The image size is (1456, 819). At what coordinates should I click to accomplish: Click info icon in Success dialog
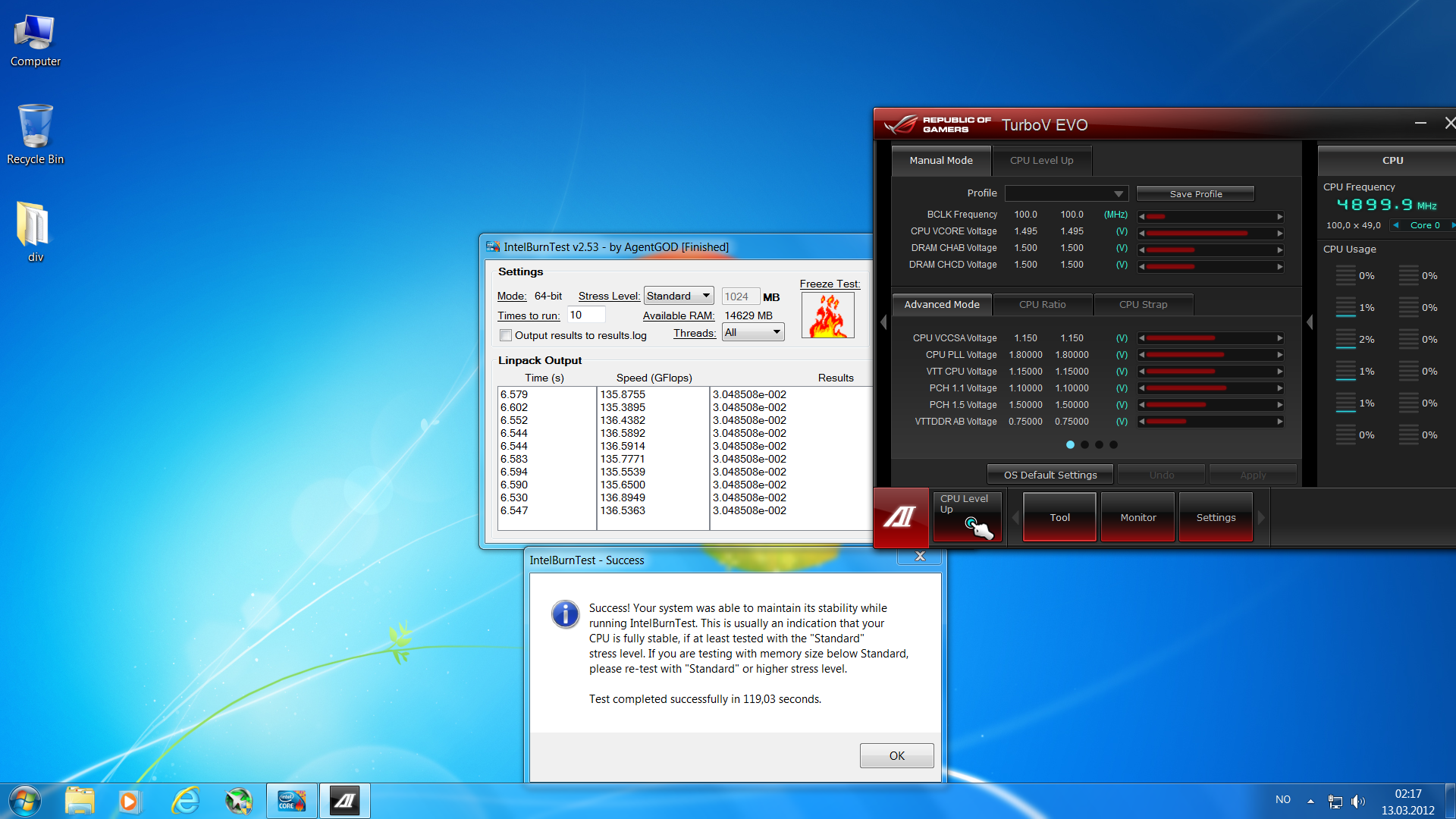566,613
